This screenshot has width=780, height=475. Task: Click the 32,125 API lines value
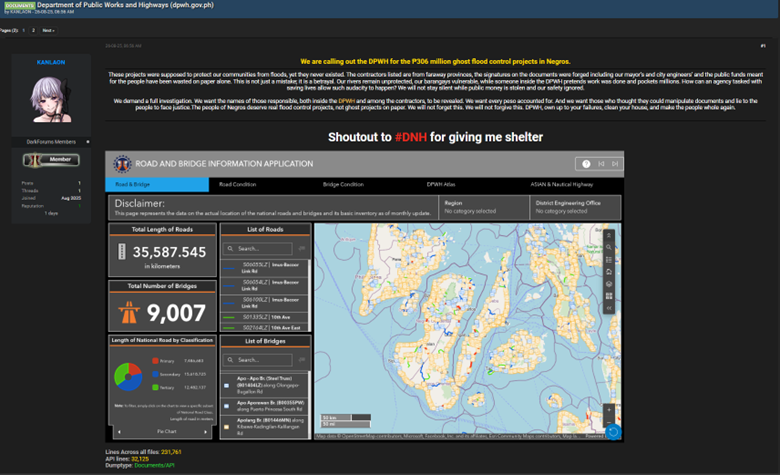point(140,459)
